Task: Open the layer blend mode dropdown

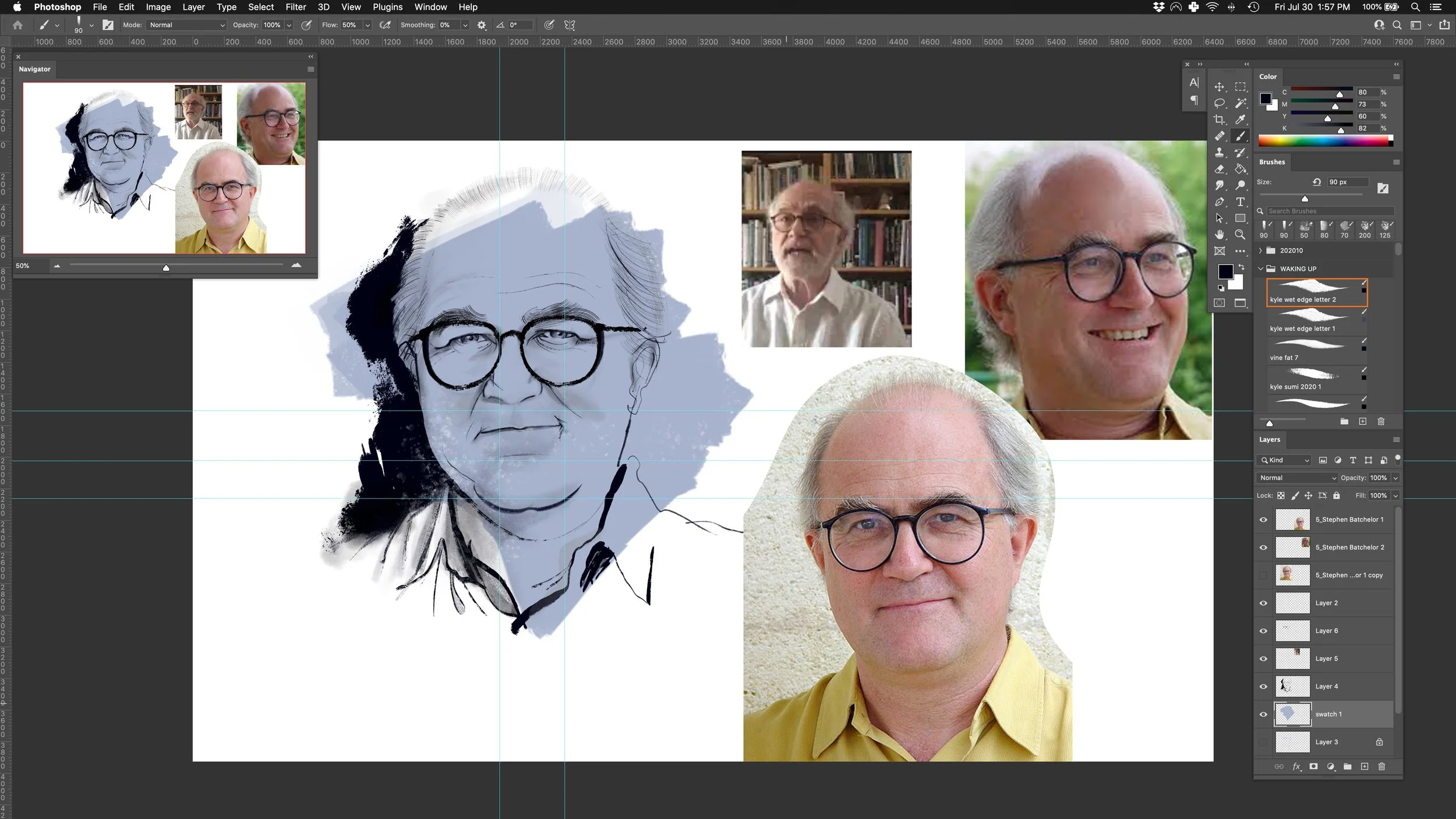Action: pos(1297,478)
